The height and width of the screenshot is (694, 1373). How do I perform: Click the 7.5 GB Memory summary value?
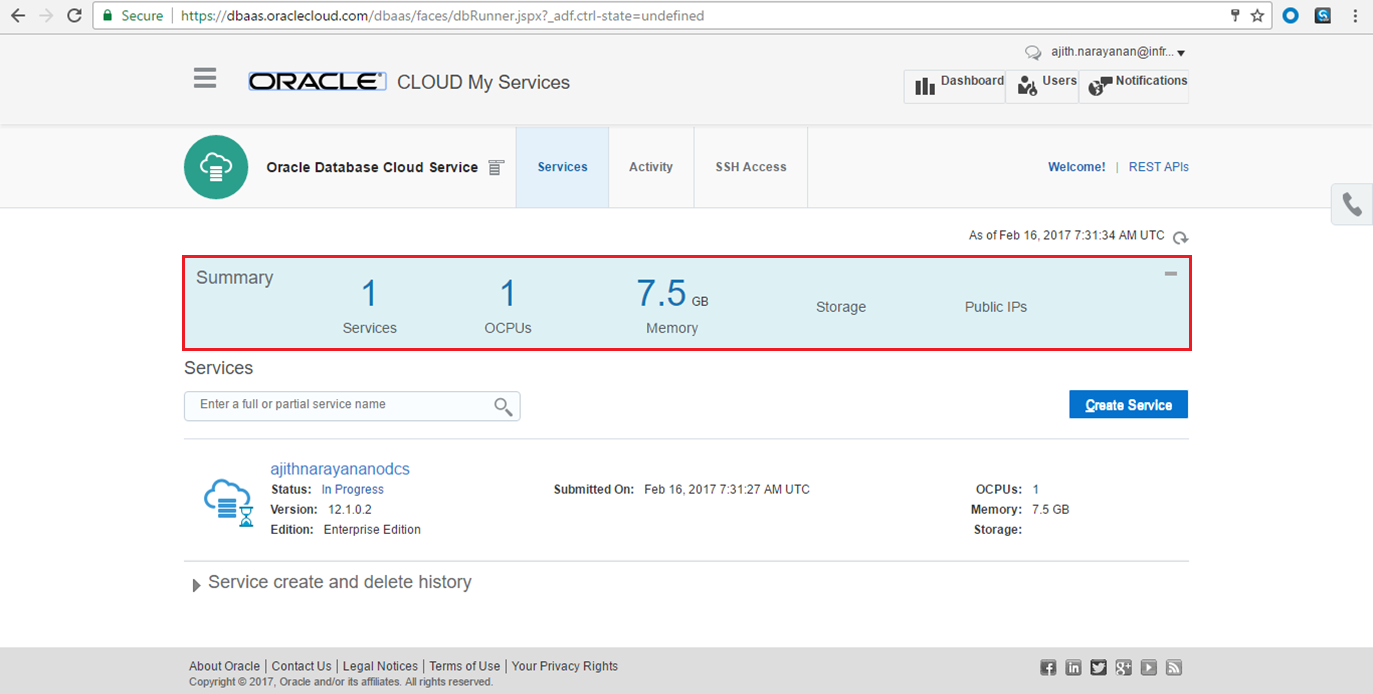[x=672, y=294]
